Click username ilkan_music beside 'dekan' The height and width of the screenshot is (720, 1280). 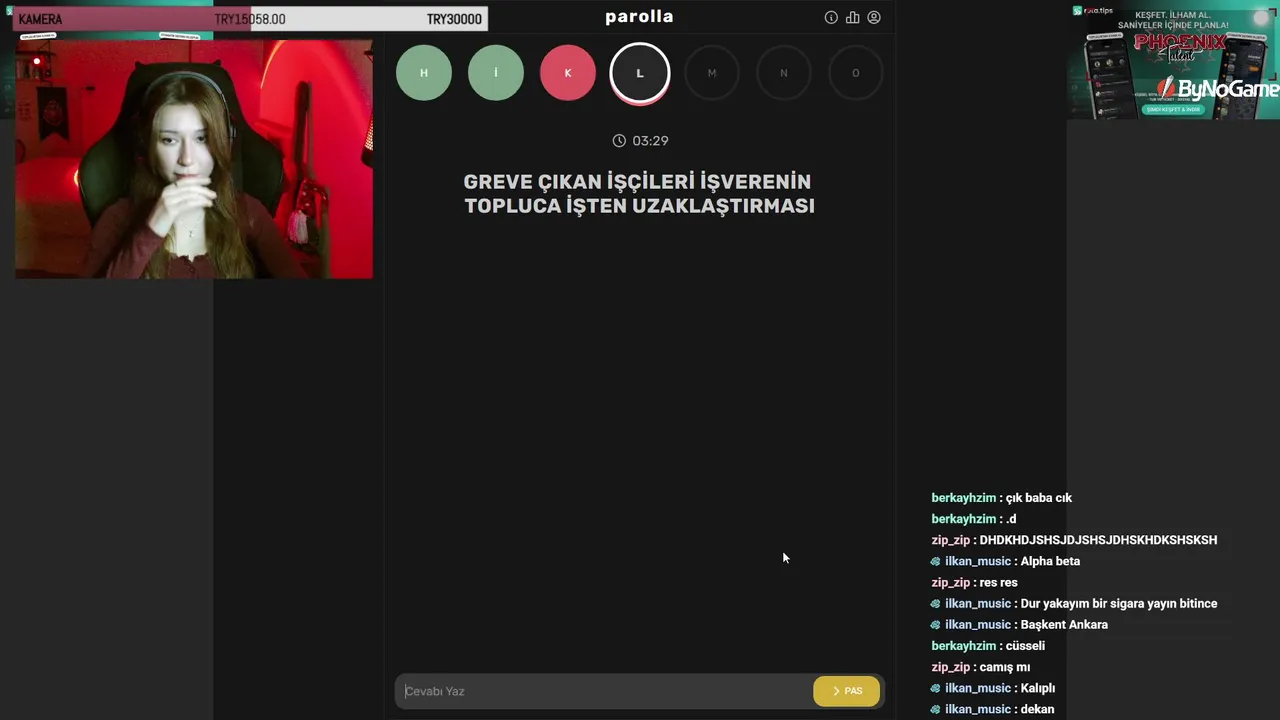pos(978,709)
